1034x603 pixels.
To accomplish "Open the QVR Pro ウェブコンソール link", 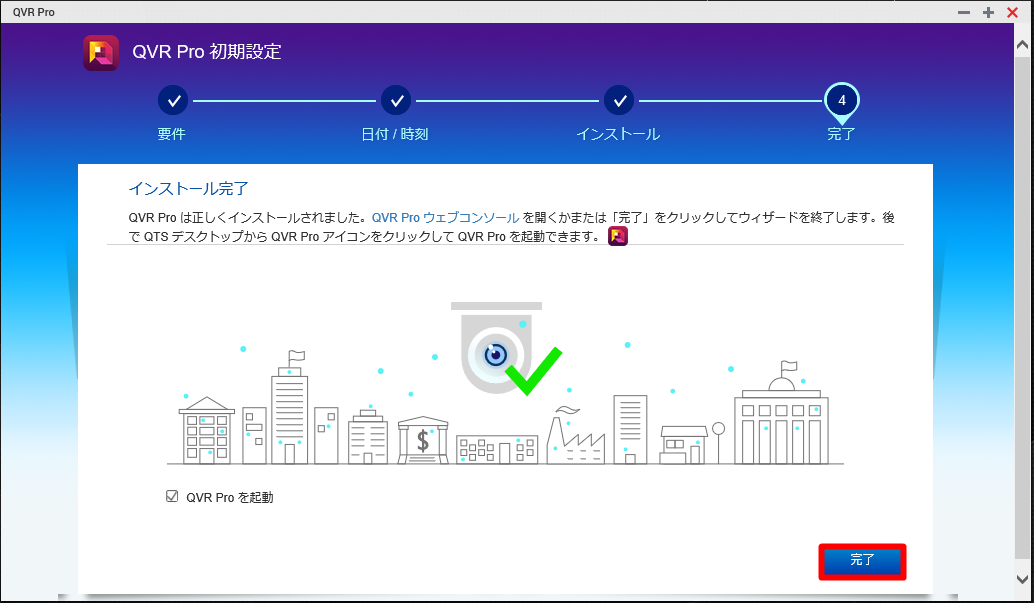I will pyautogui.click(x=446, y=218).
